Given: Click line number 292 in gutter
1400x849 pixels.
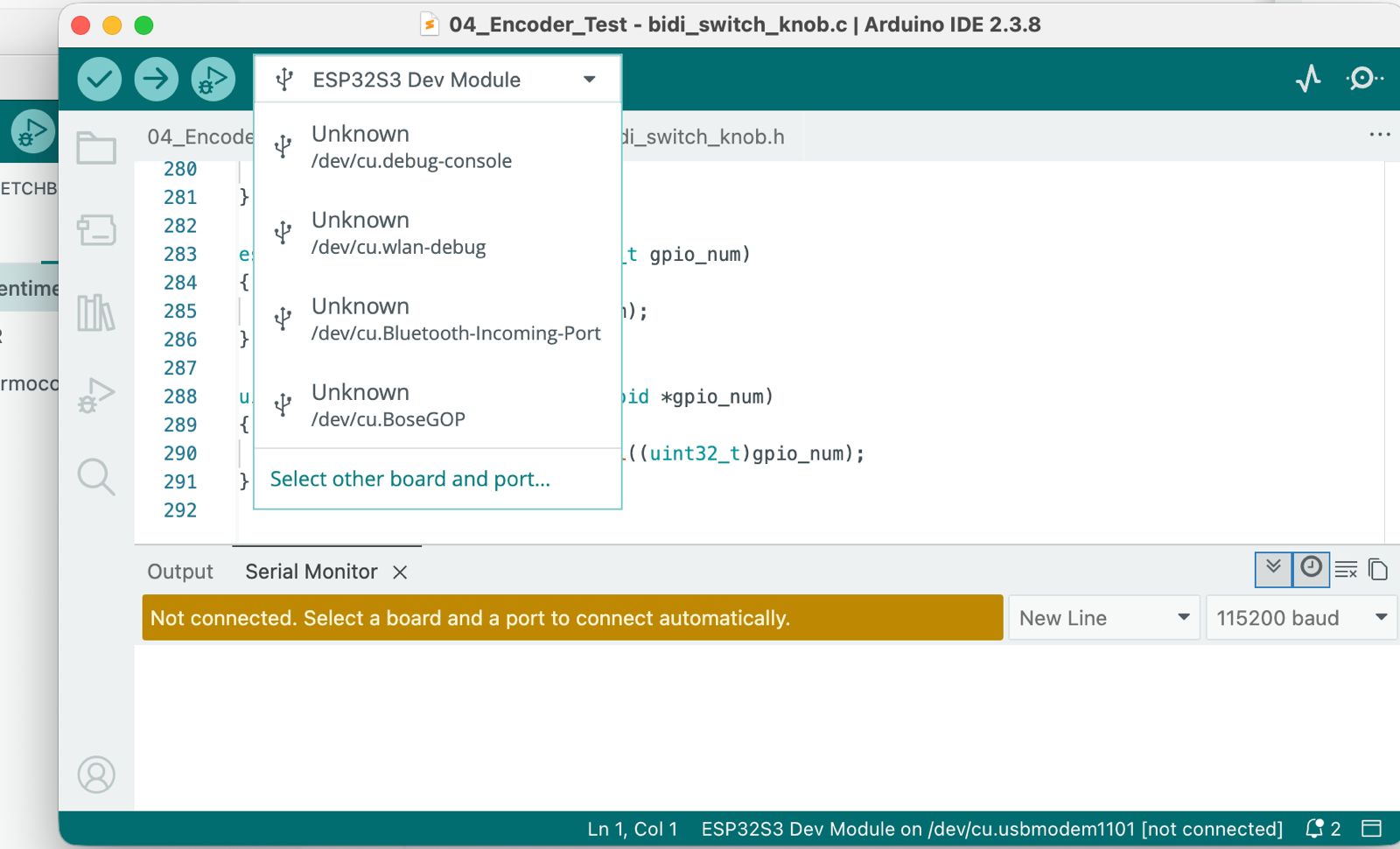Looking at the screenshot, I should [x=180, y=510].
